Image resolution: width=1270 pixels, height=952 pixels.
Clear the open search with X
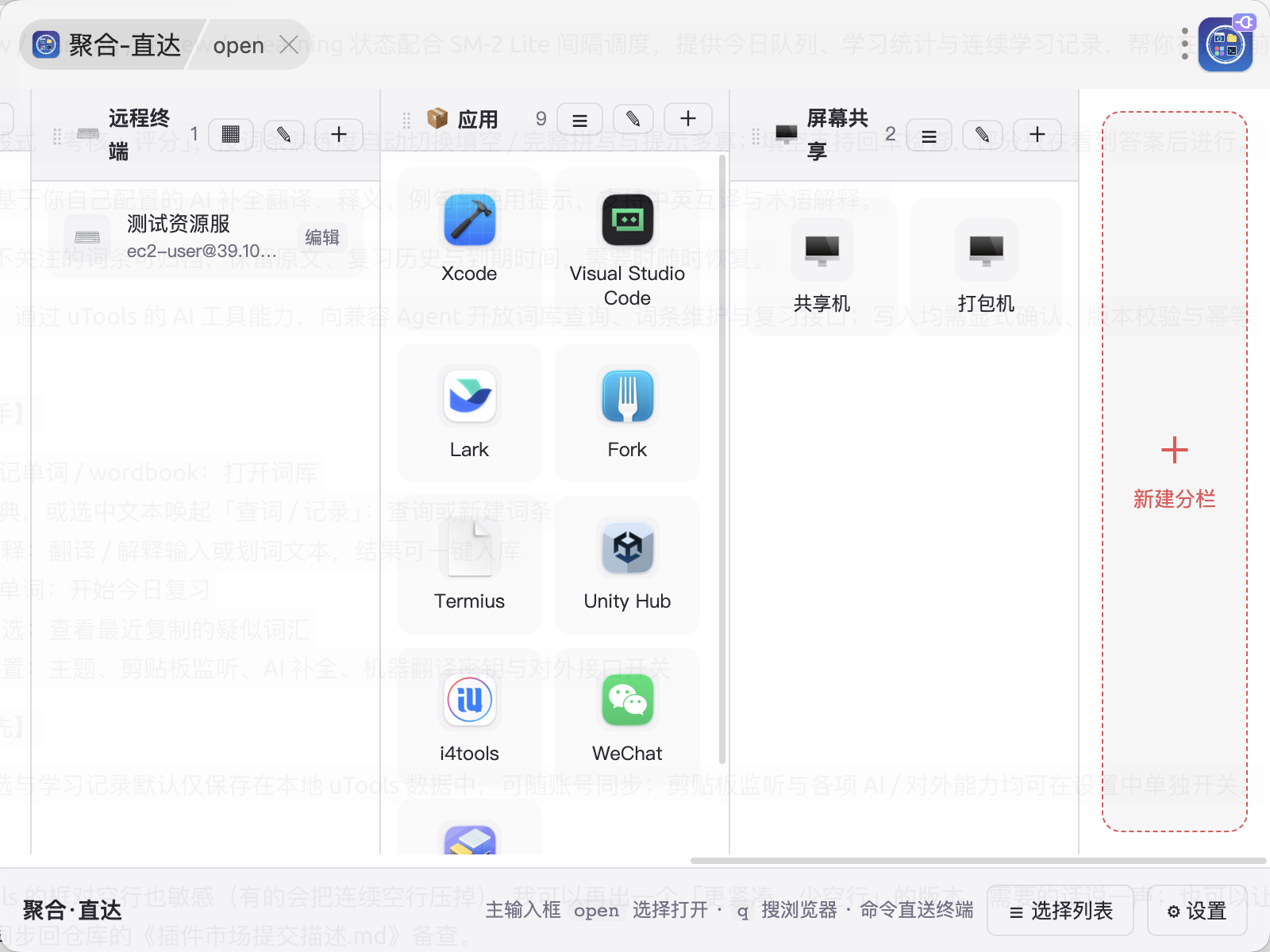(x=289, y=45)
